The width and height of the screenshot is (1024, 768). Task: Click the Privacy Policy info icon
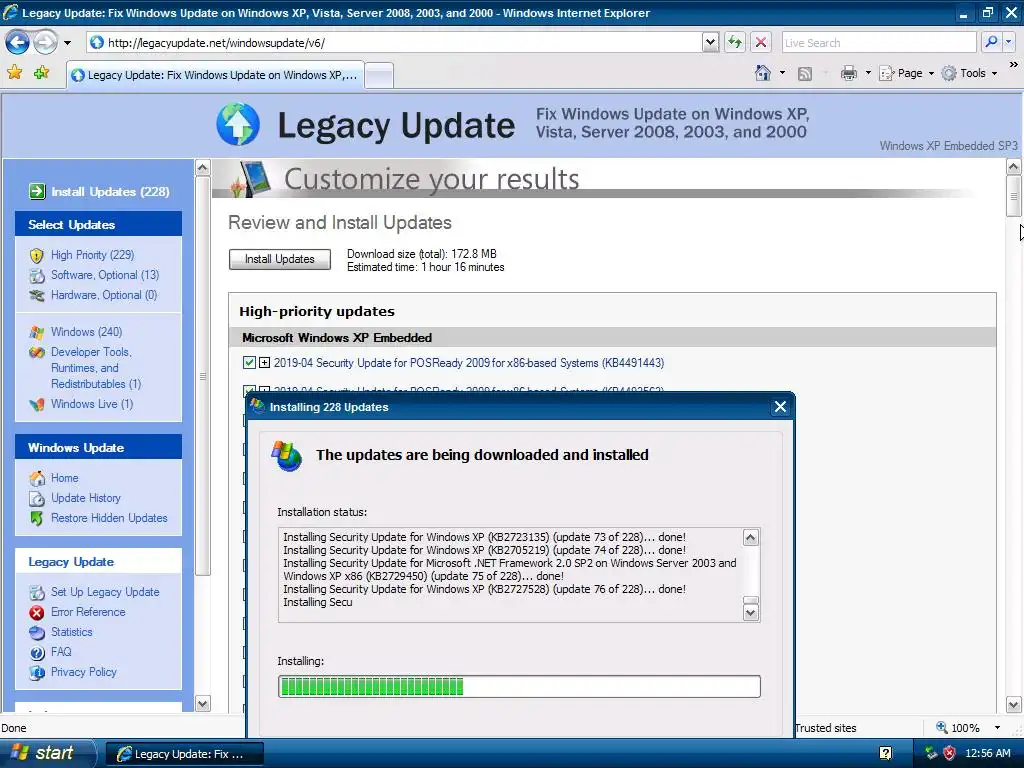click(37, 673)
